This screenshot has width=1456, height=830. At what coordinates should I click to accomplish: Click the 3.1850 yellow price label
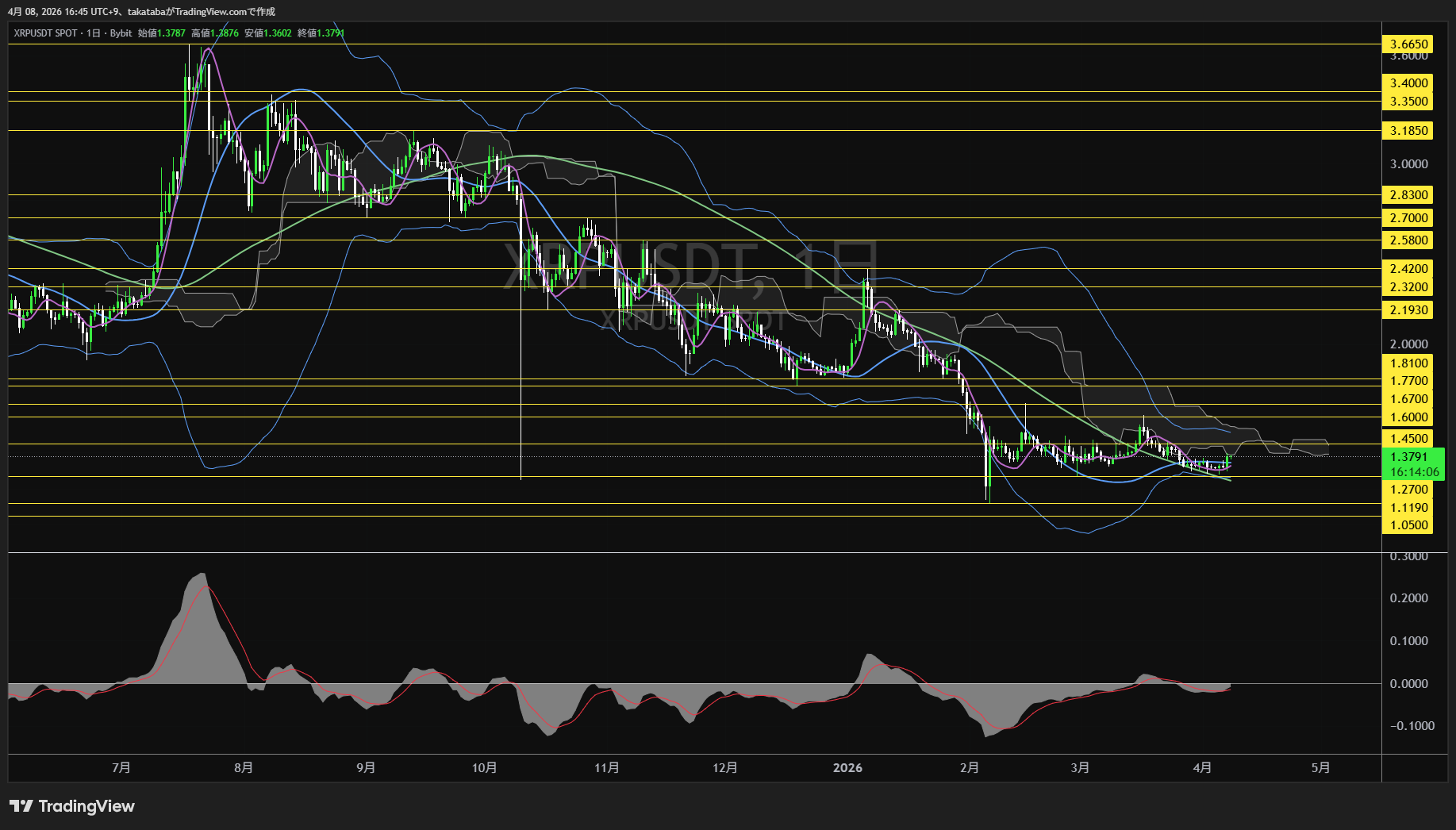[x=1408, y=131]
